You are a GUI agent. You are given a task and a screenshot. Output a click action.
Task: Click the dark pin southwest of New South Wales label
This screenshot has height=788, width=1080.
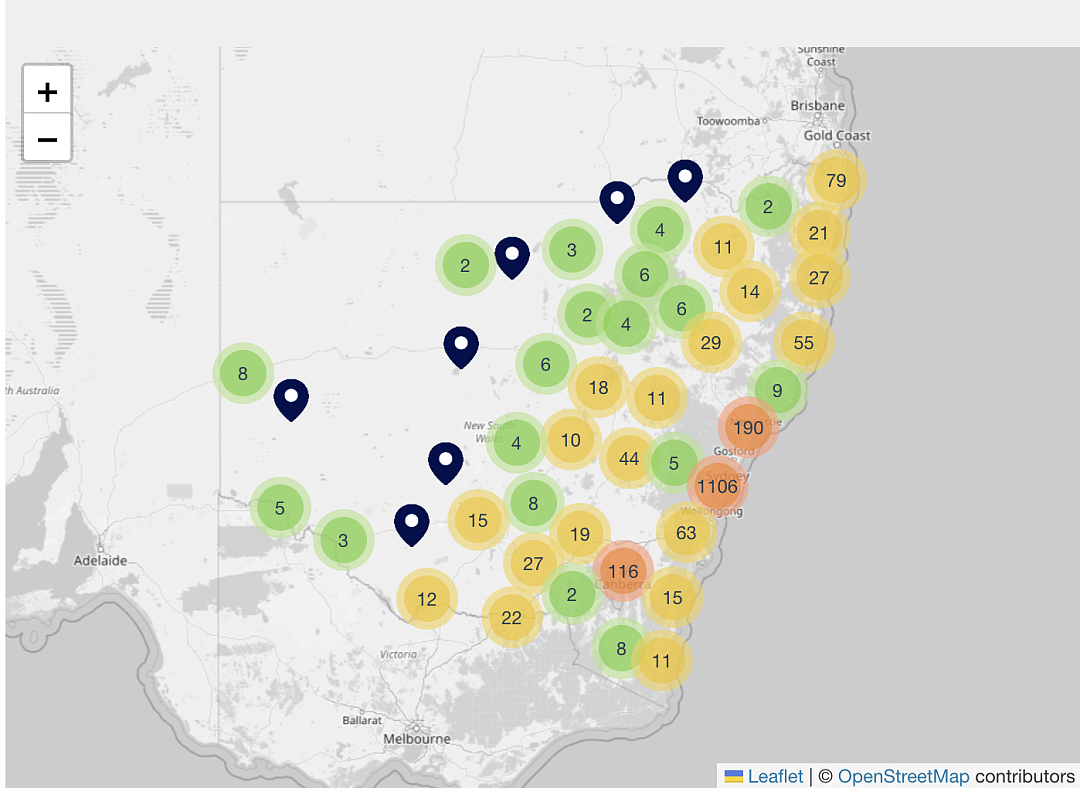point(446,463)
